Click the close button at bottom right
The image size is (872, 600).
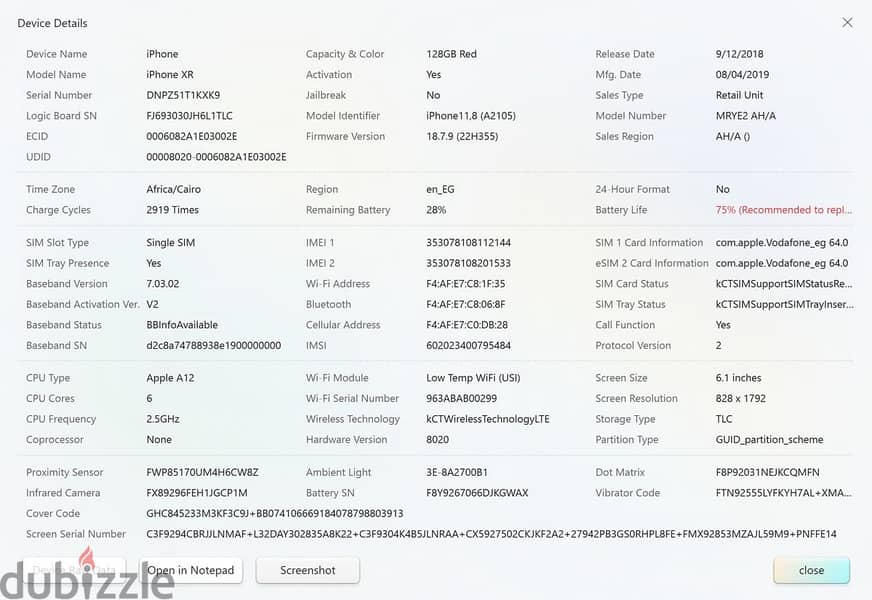811,570
